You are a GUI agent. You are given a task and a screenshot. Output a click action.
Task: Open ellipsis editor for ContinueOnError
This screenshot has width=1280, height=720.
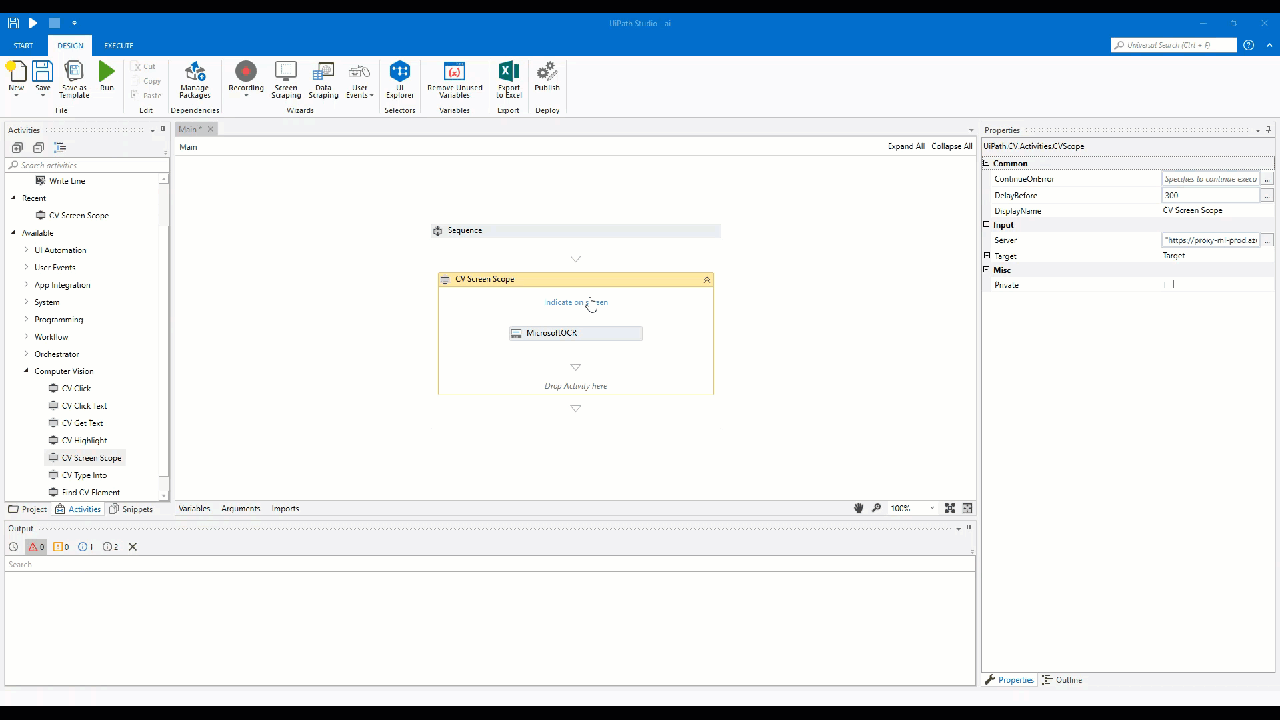[x=1267, y=179]
